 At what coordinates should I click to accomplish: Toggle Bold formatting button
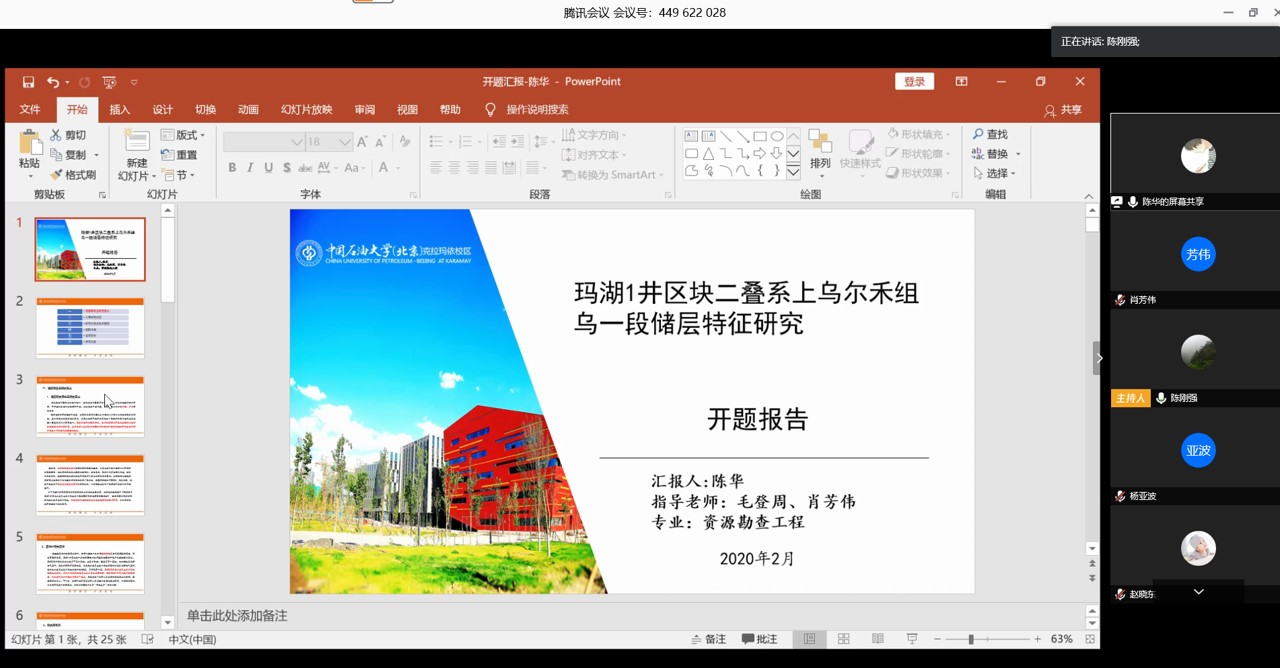coord(232,168)
